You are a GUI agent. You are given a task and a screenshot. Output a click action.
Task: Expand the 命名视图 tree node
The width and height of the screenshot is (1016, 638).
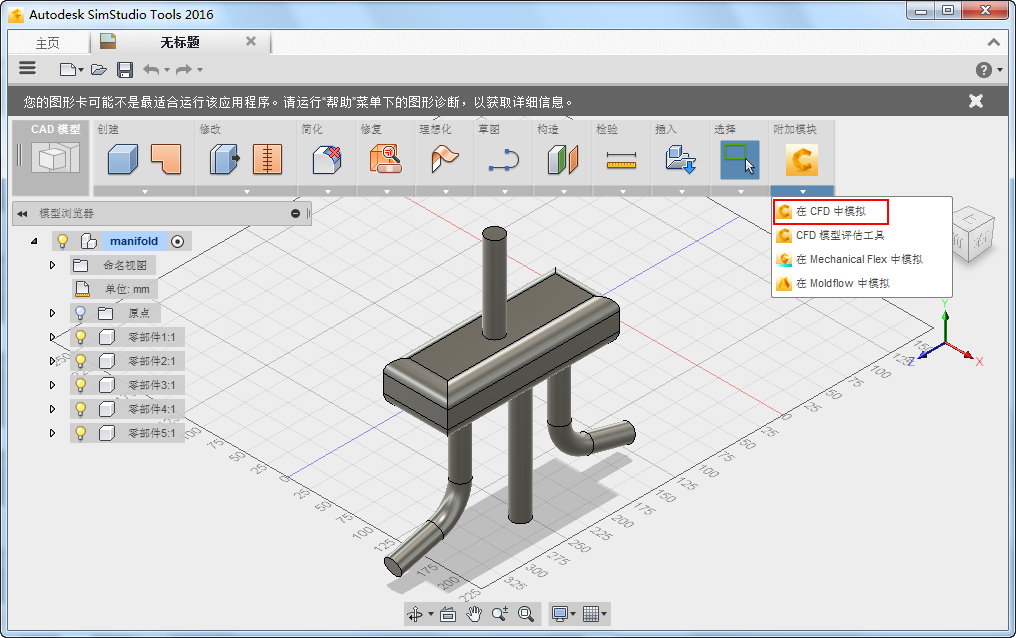(x=52, y=265)
